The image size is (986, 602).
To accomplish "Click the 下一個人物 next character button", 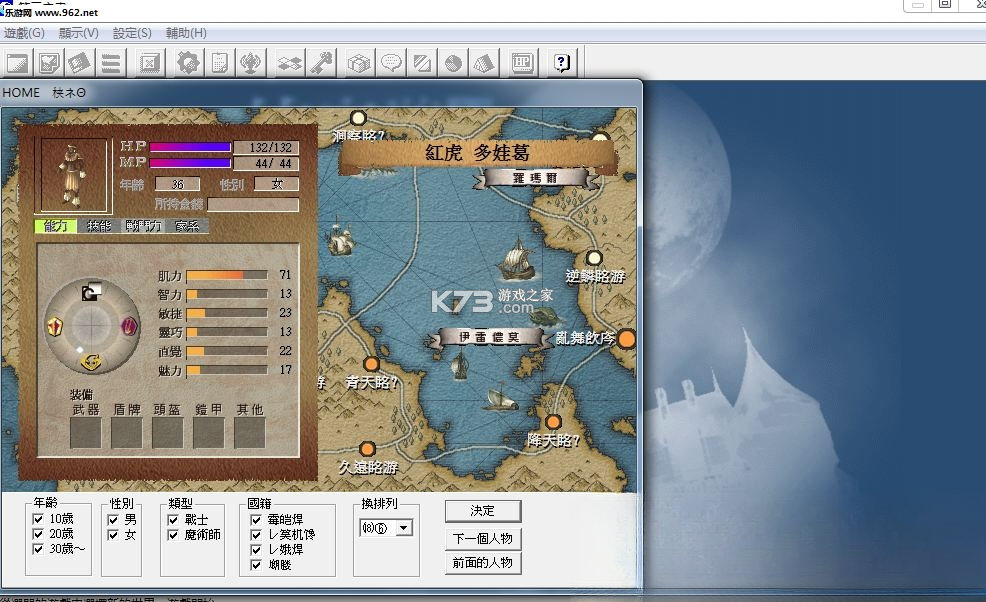I will (483, 538).
